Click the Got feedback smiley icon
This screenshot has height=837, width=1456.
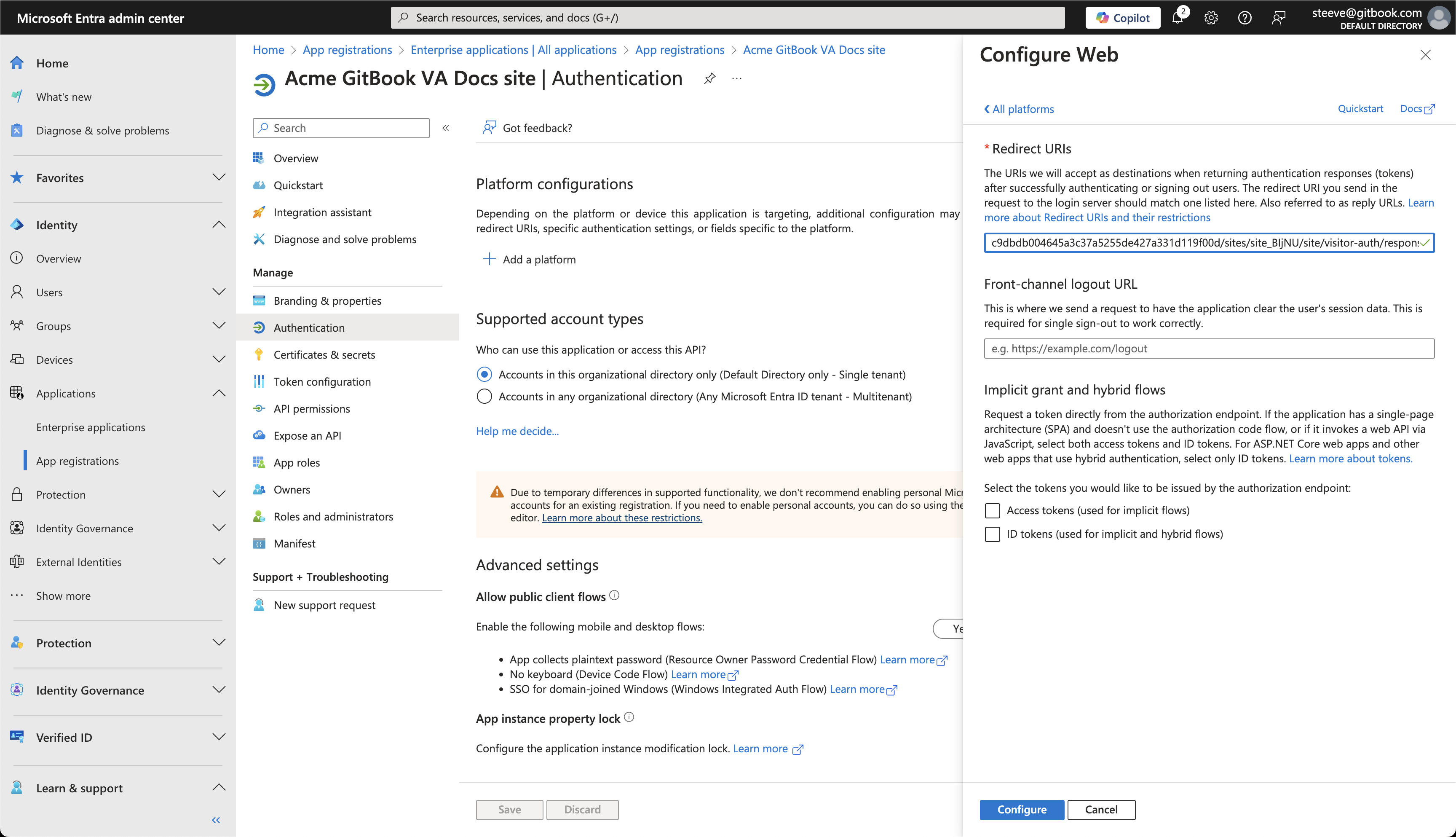[489, 128]
